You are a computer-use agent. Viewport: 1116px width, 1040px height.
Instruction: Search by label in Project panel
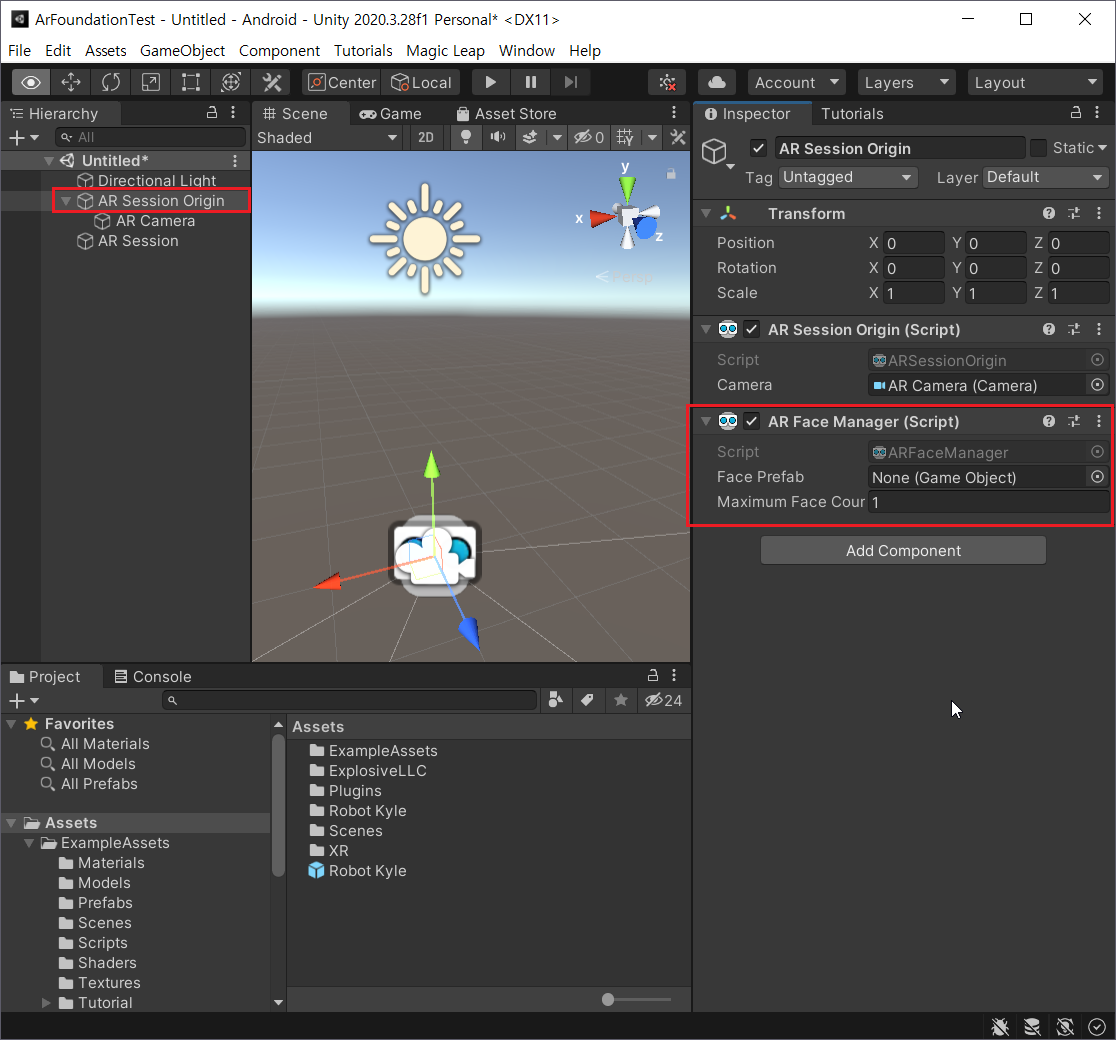tap(587, 700)
